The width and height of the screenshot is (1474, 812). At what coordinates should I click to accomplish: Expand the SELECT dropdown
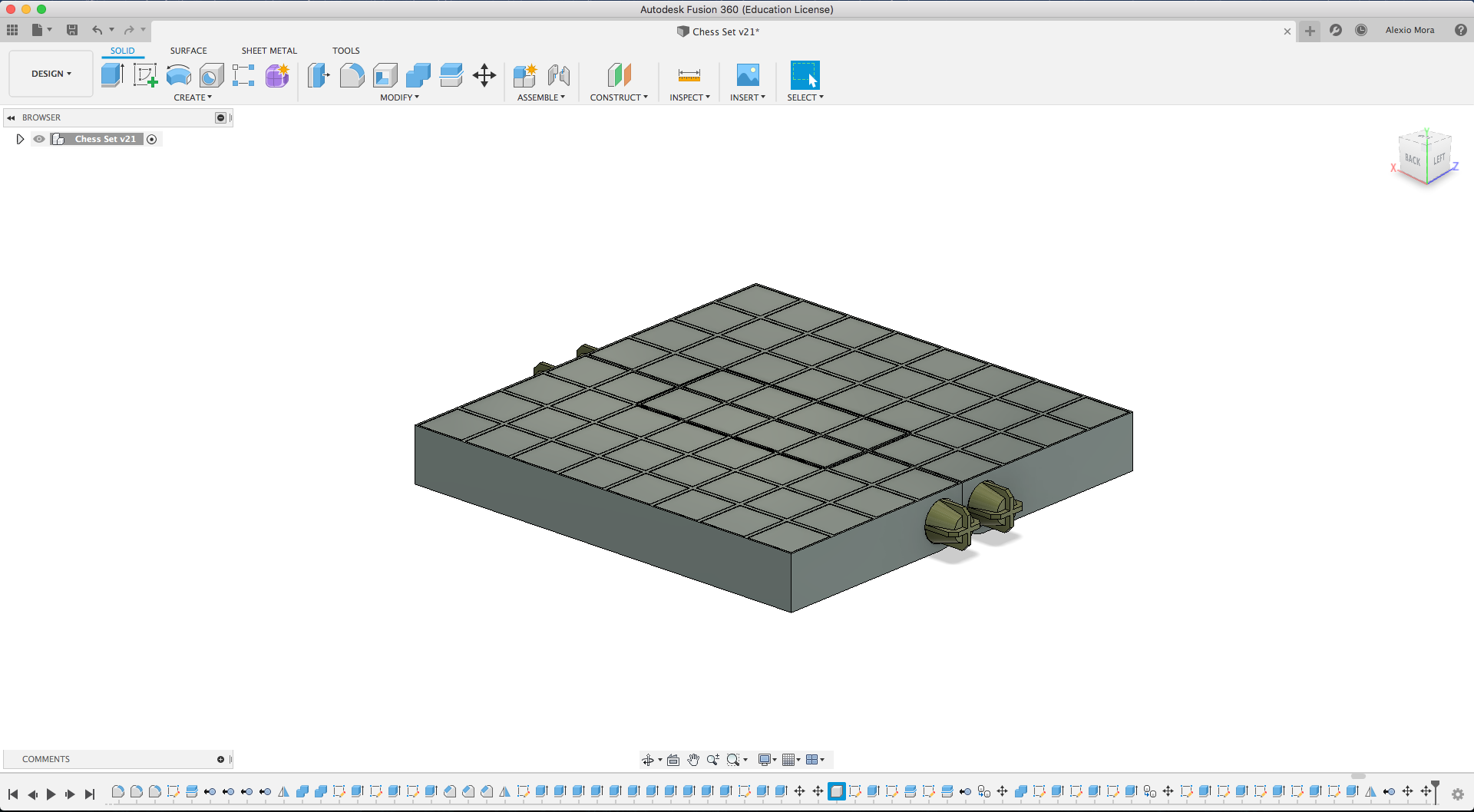pyautogui.click(x=805, y=97)
